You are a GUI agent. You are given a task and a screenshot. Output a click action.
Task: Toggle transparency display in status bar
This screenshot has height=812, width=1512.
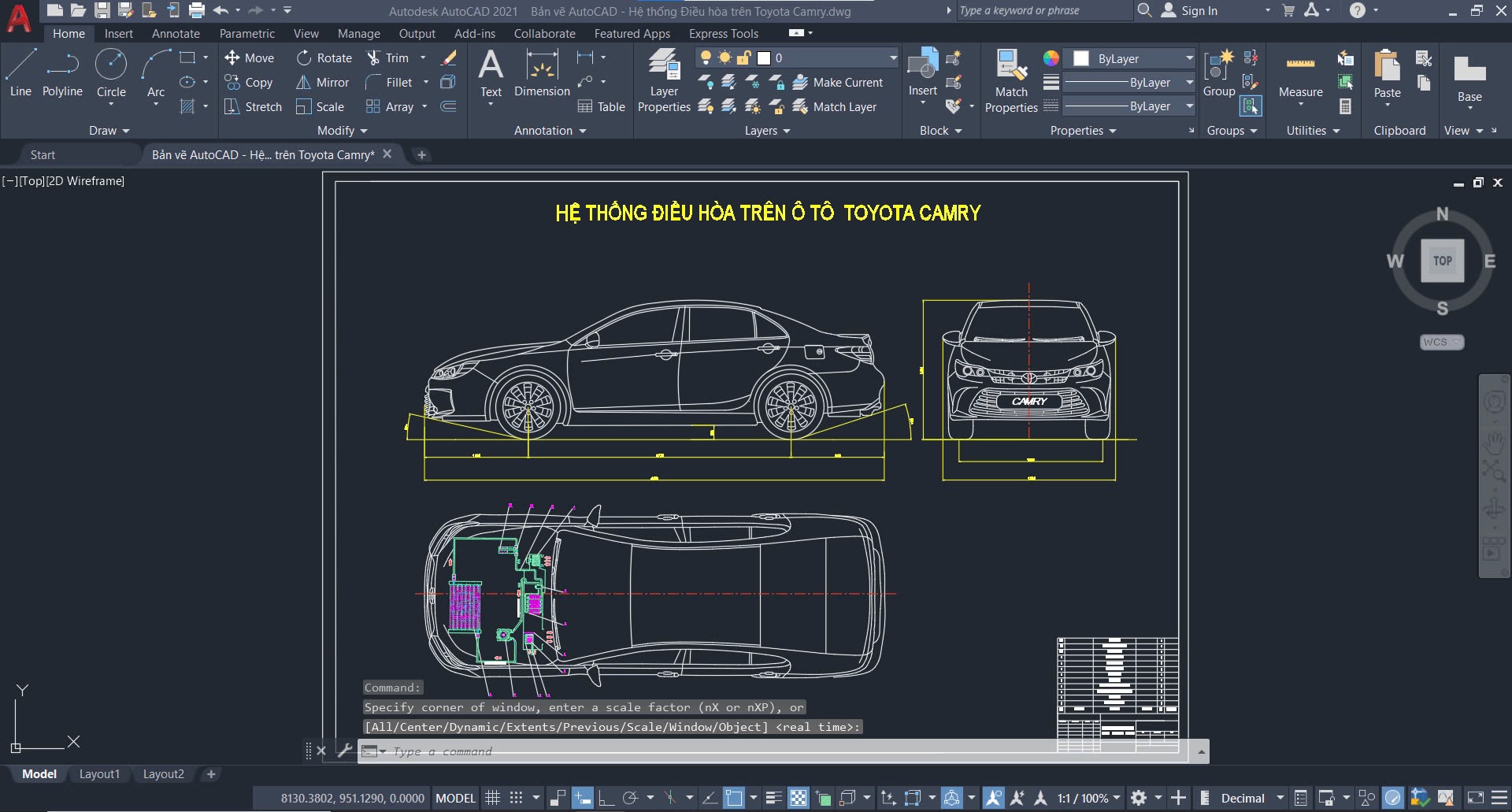point(798,798)
